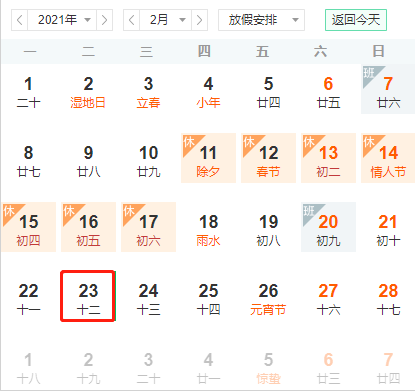The height and width of the screenshot is (391, 415).
Task: Select February 15 初四 rest day
Action: [x=28, y=227]
